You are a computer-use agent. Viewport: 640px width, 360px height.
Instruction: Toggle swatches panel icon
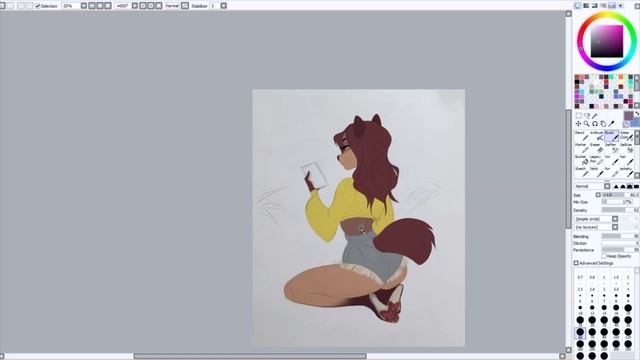pos(612,6)
